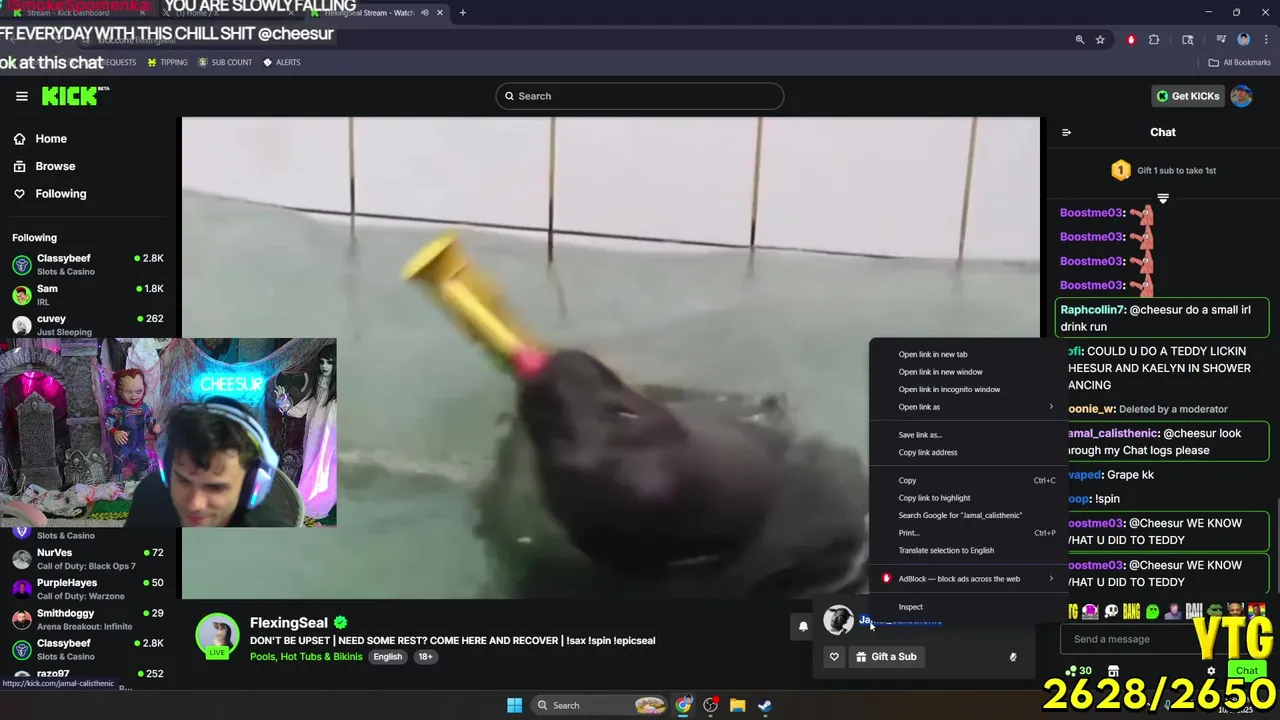
Task: Click the Gift a Sub button
Action: pos(886,657)
